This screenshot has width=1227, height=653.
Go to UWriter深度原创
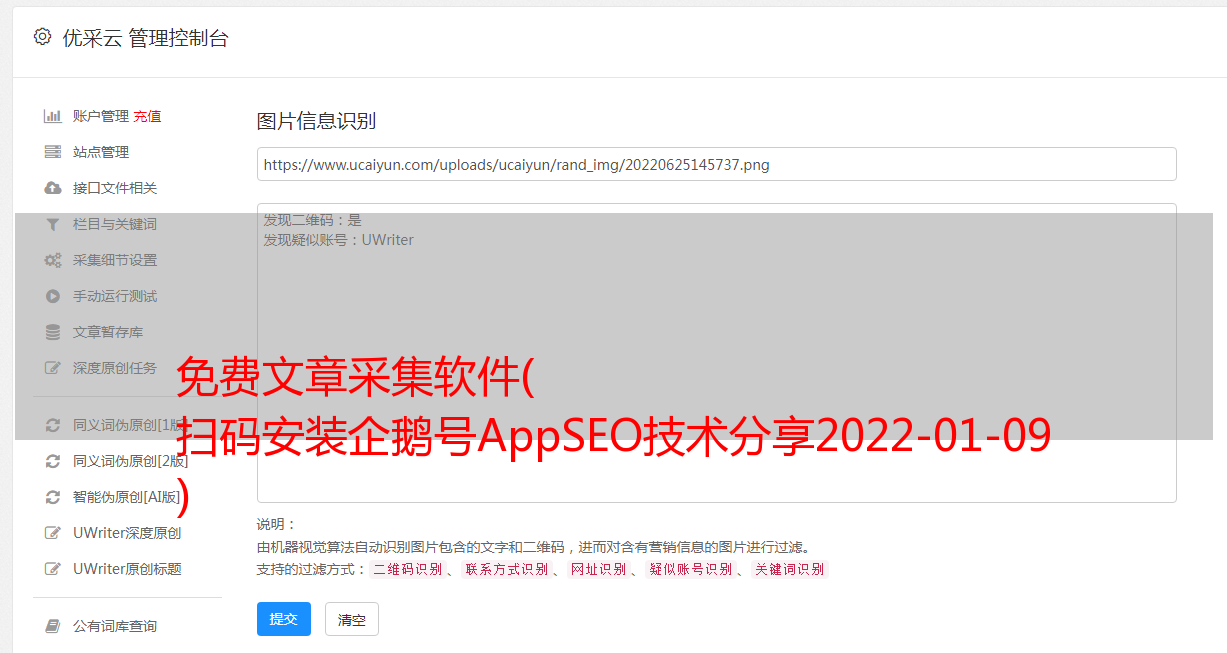[127, 533]
